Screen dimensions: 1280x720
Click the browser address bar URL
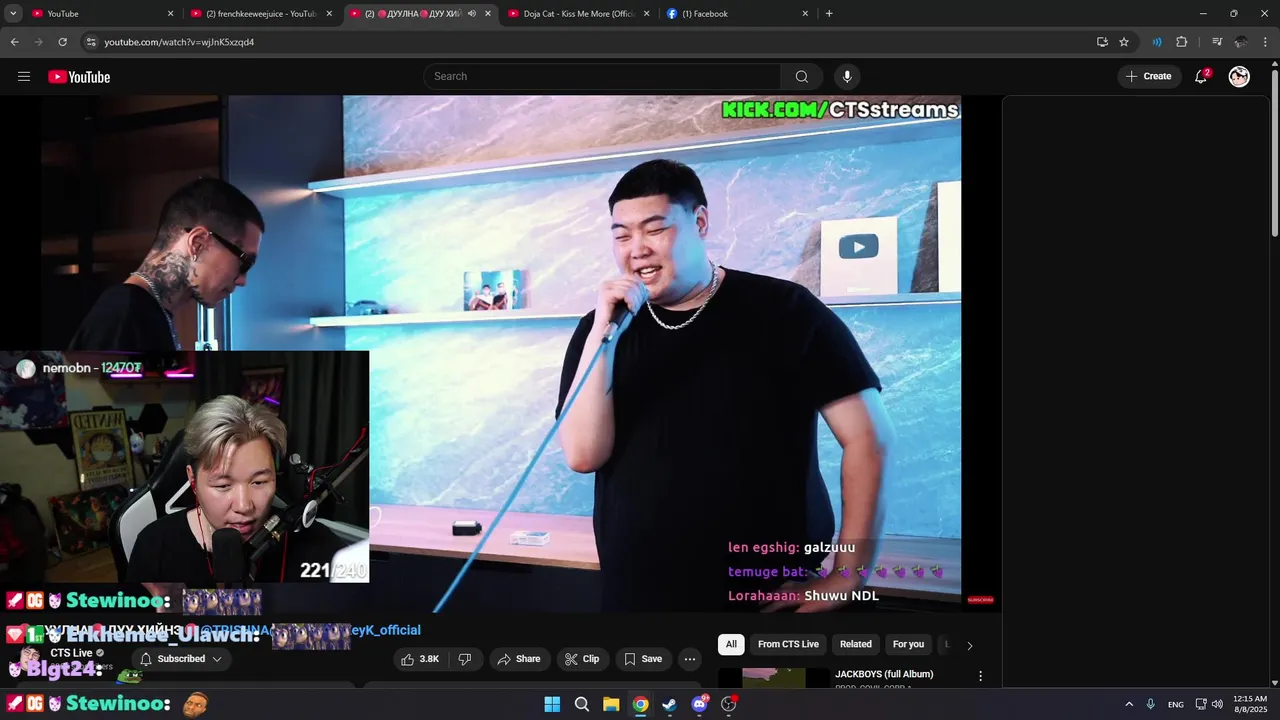click(x=179, y=42)
